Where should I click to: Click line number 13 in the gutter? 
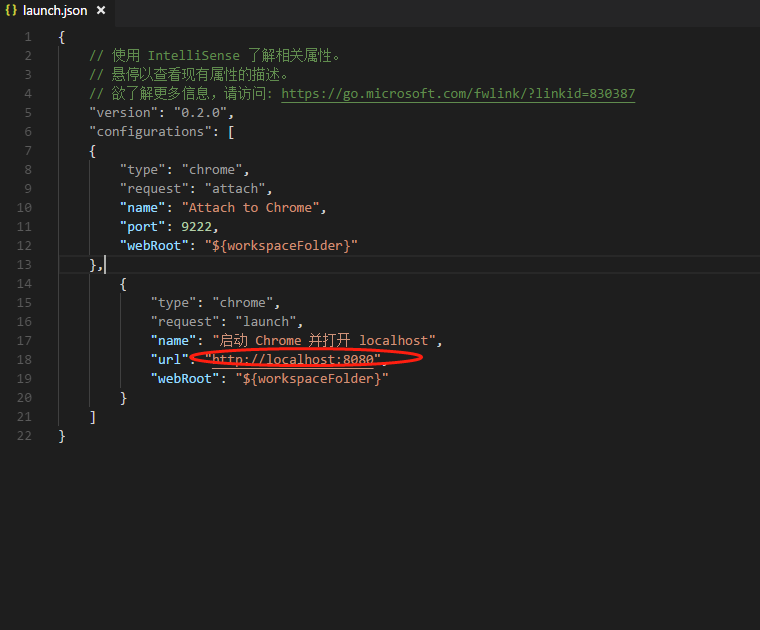pos(24,265)
